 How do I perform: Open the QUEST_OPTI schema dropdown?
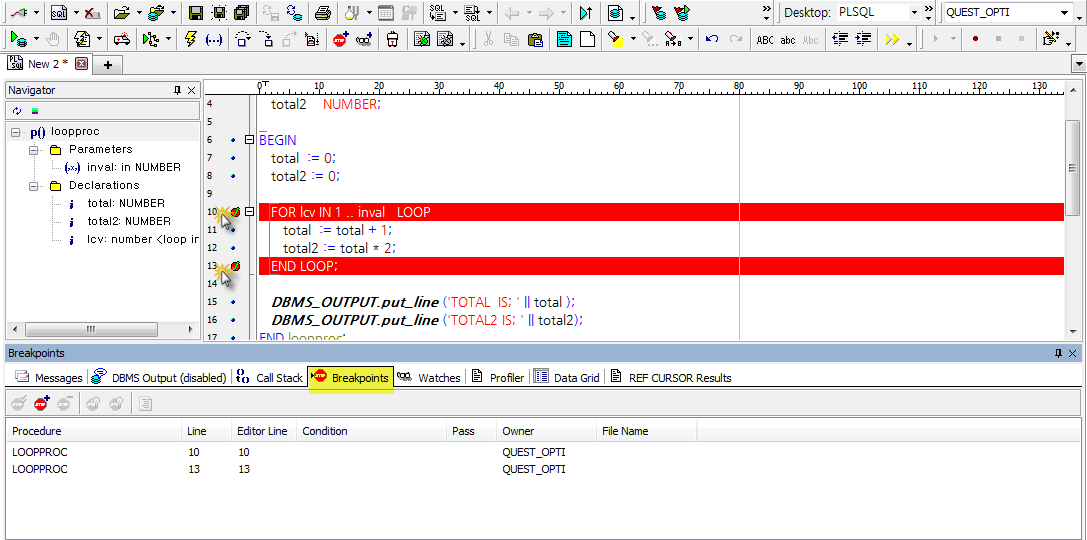(1064, 13)
